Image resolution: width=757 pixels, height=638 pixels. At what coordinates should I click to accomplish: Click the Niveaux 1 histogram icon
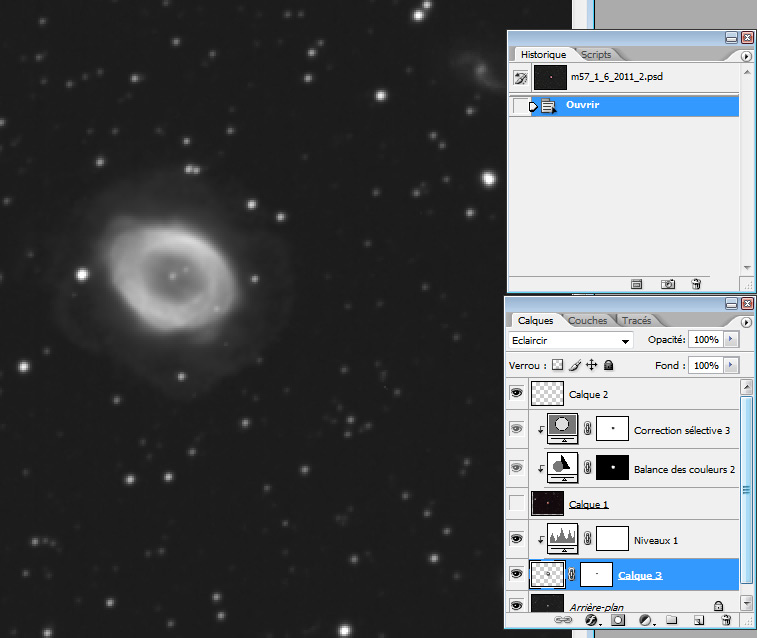562,539
